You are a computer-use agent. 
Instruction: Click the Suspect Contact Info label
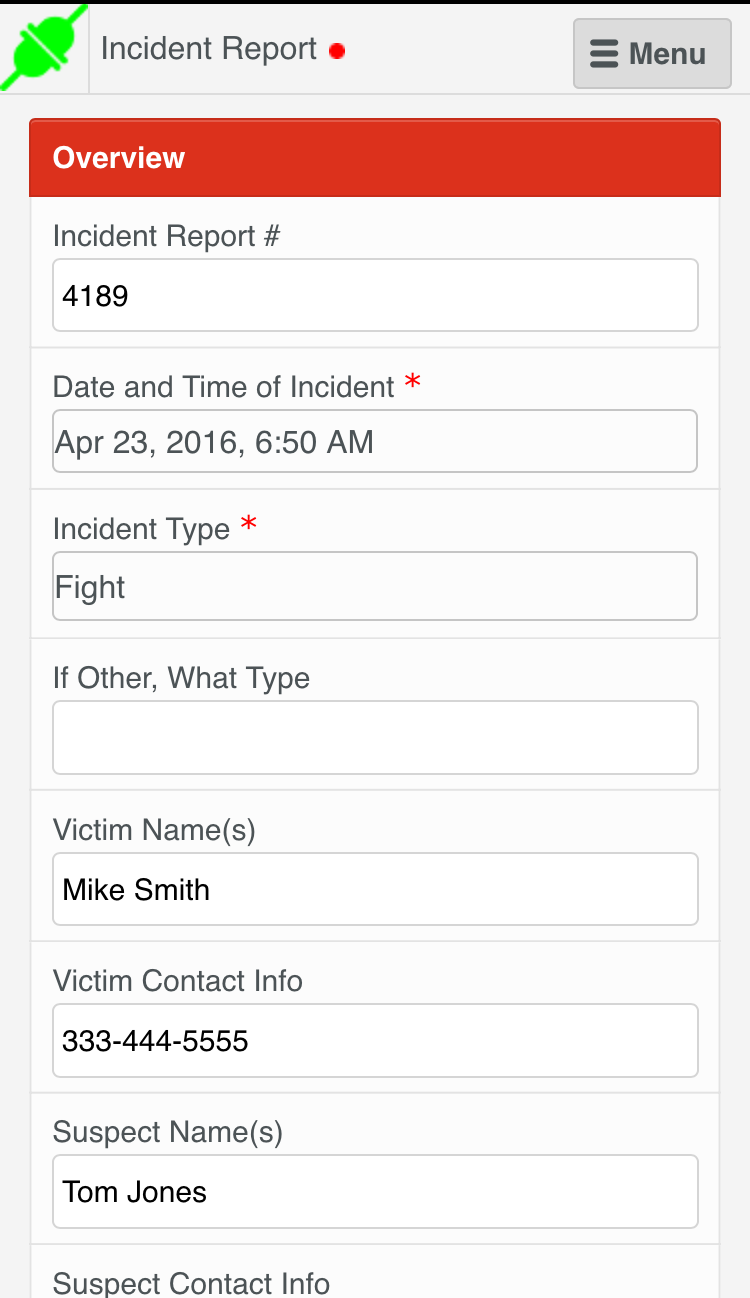point(191,1283)
